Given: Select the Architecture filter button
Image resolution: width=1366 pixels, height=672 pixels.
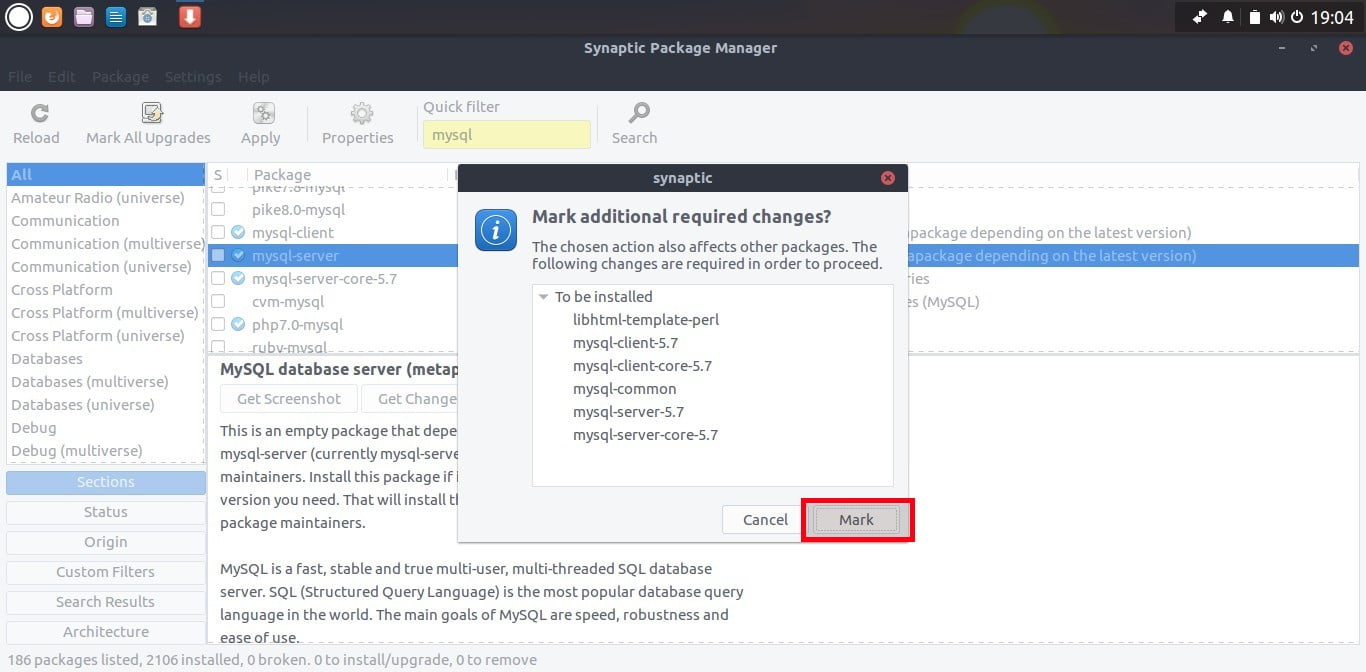Looking at the screenshot, I should [106, 632].
